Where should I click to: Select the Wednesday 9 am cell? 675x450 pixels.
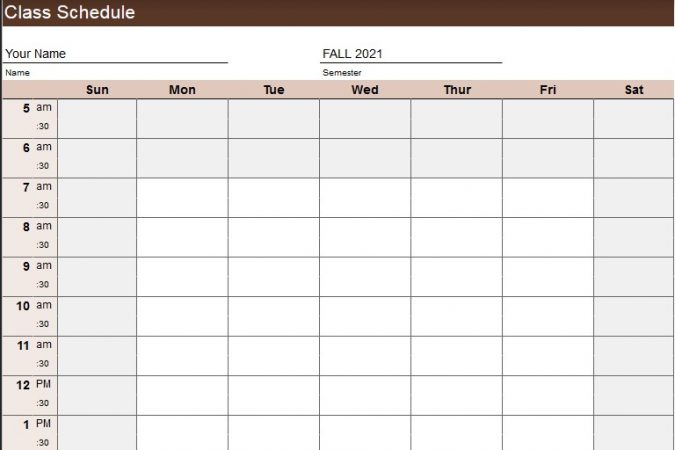tap(365, 266)
